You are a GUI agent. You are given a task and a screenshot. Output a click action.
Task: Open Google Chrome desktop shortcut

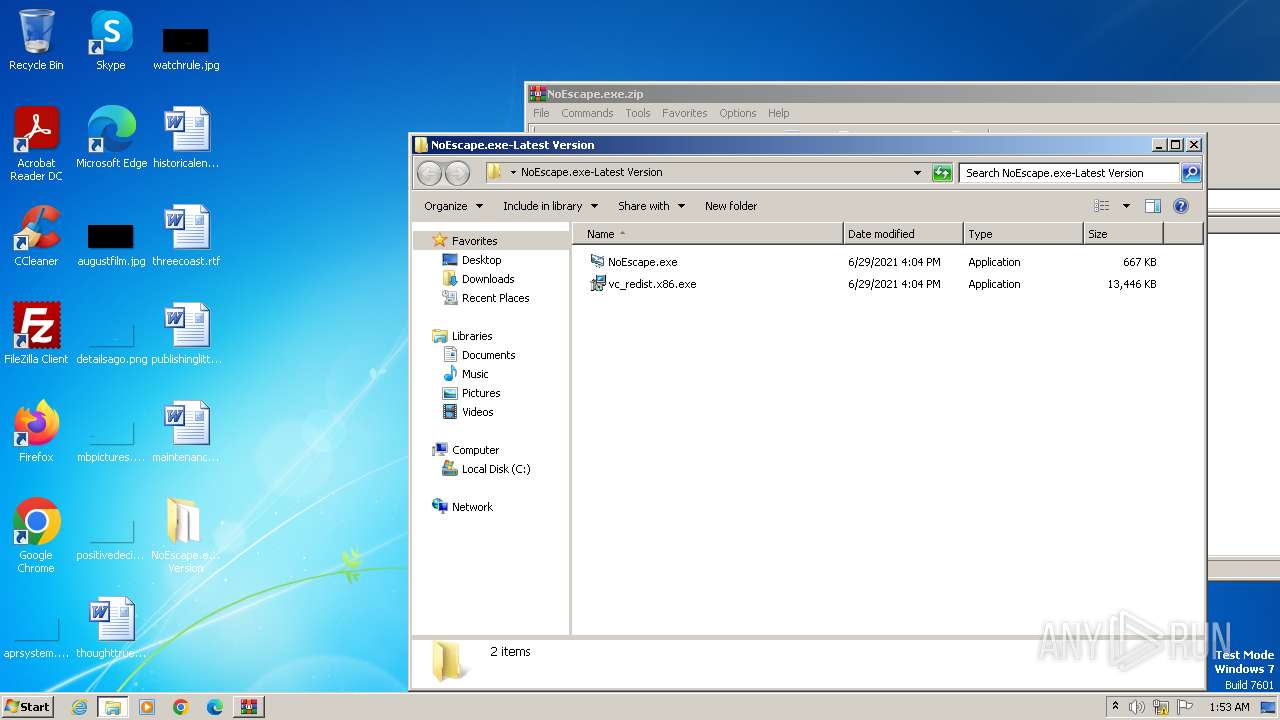point(36,535)
